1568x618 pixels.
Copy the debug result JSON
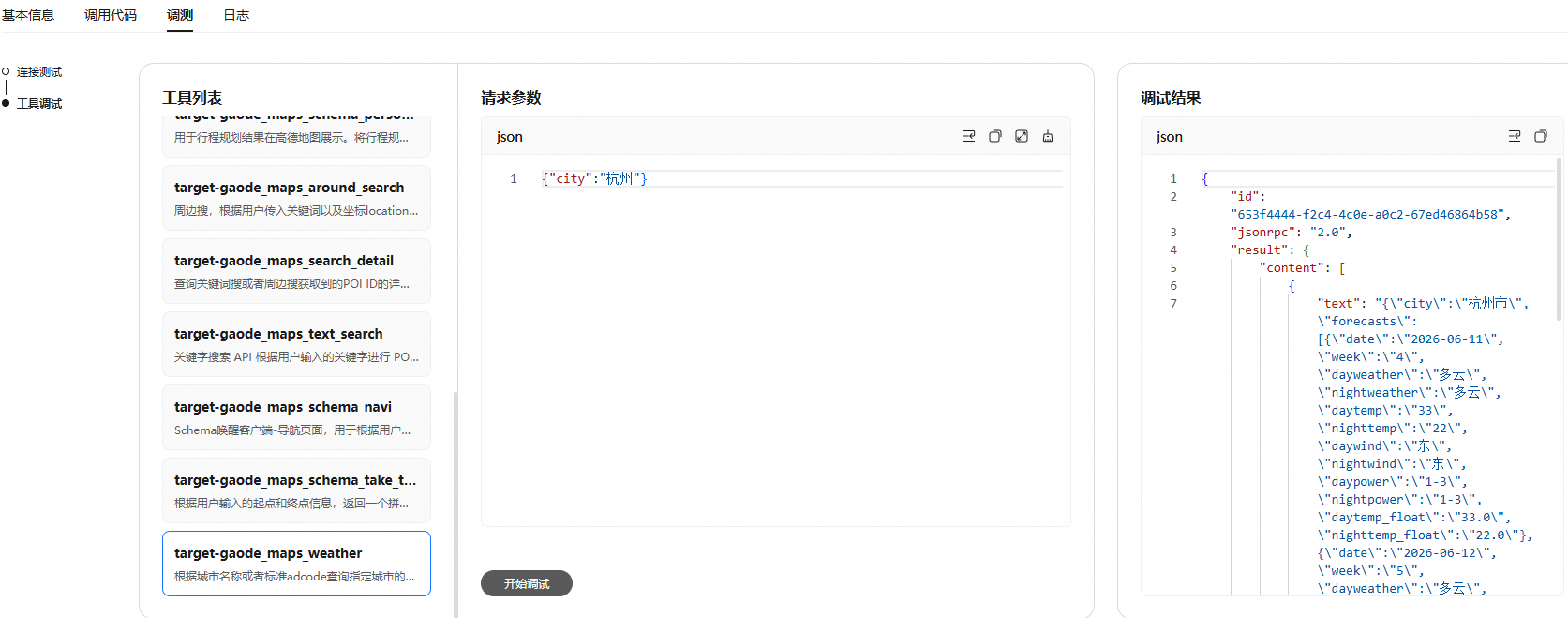coord(1541,136)
